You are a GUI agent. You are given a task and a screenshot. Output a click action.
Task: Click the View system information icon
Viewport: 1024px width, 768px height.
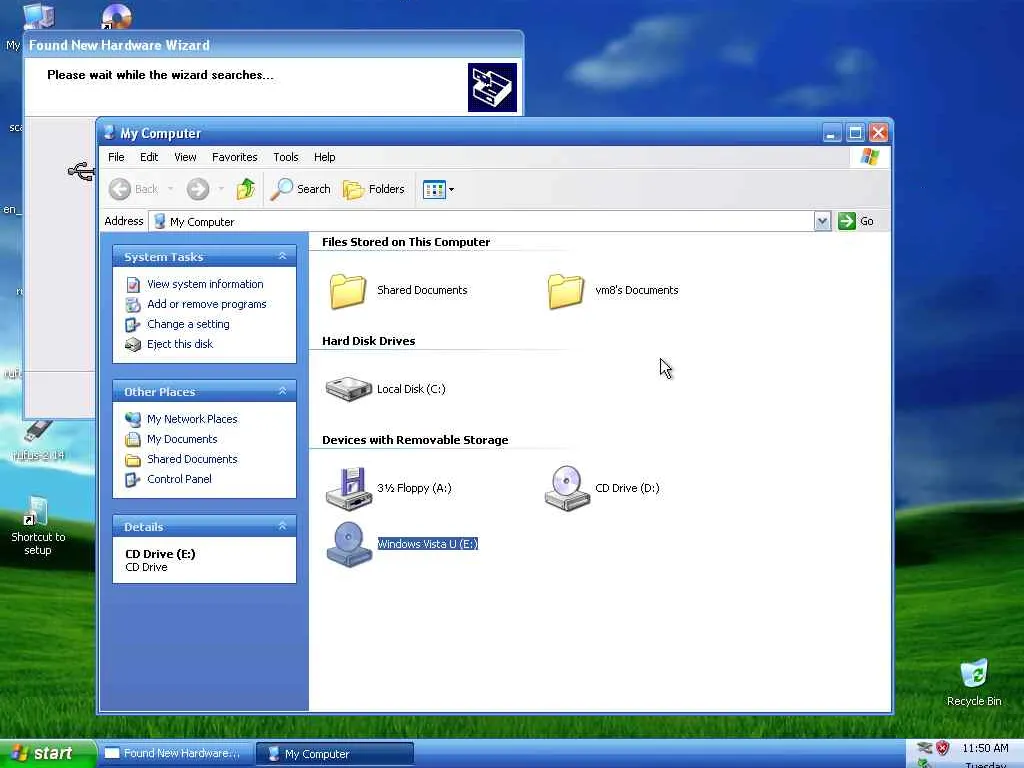[133, 285]
